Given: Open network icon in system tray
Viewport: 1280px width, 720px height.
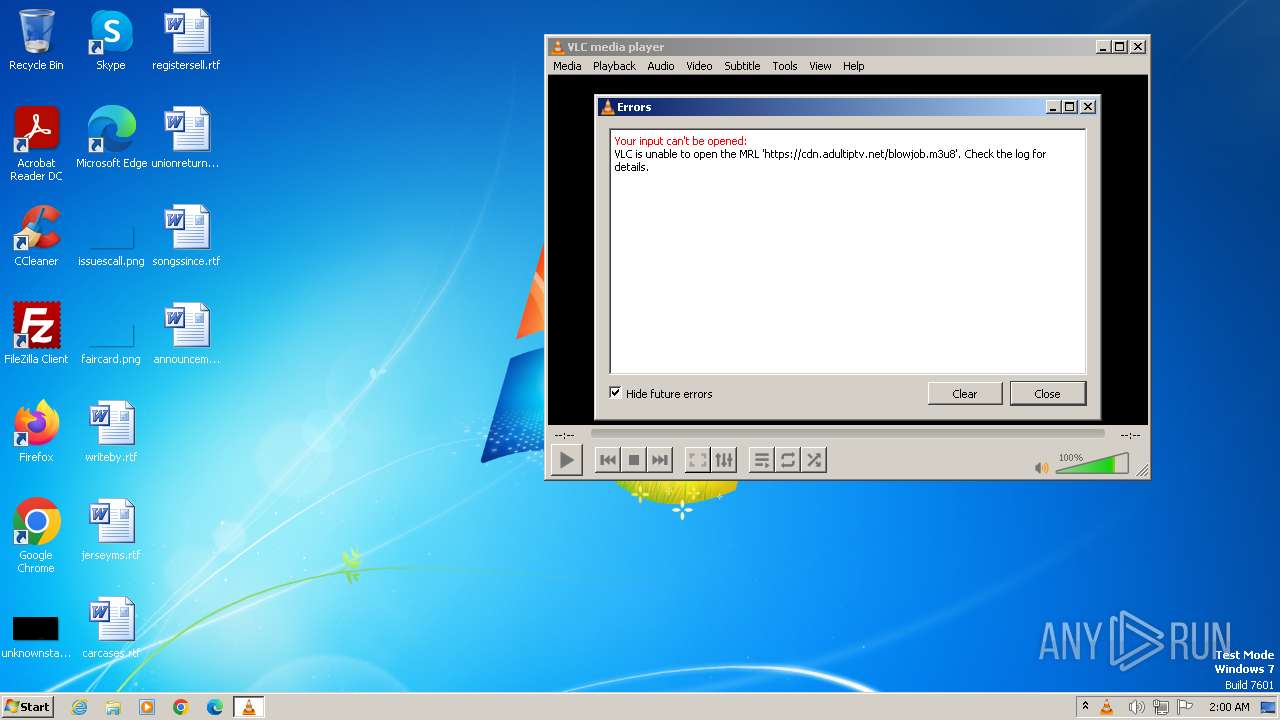Looking at the screenshot, I should pyautogui.click(x=1160, y=707).
